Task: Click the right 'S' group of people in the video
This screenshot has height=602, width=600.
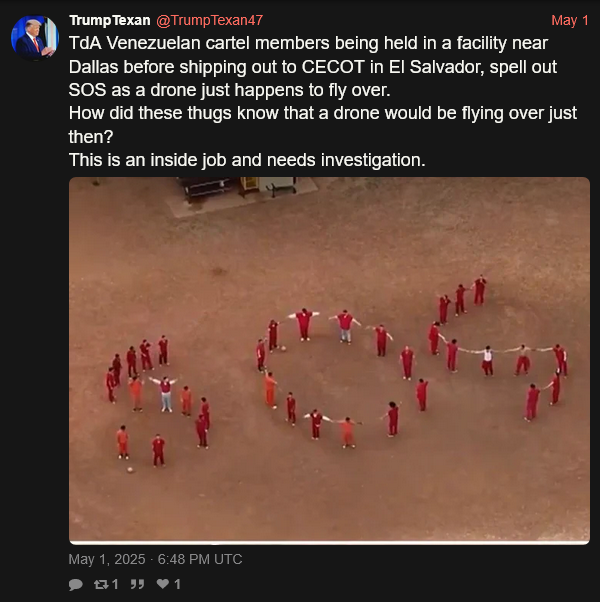Action: coord(498,347)
